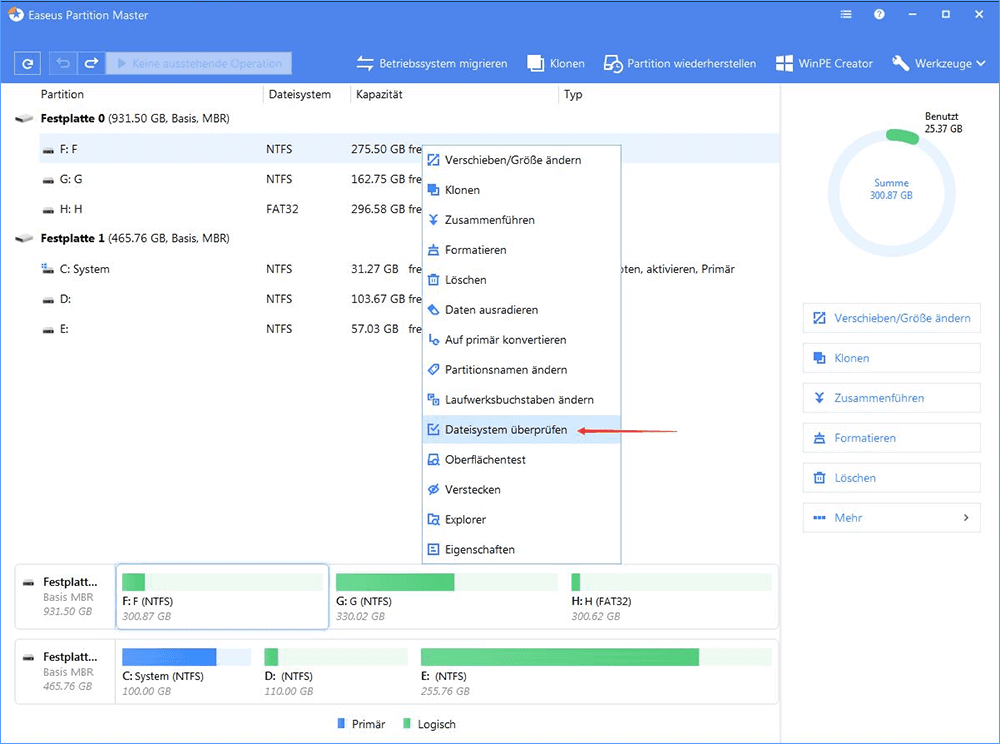Choose Verstecken in context menu
The width and height of the screenshot is (1000, 744).
522,490
